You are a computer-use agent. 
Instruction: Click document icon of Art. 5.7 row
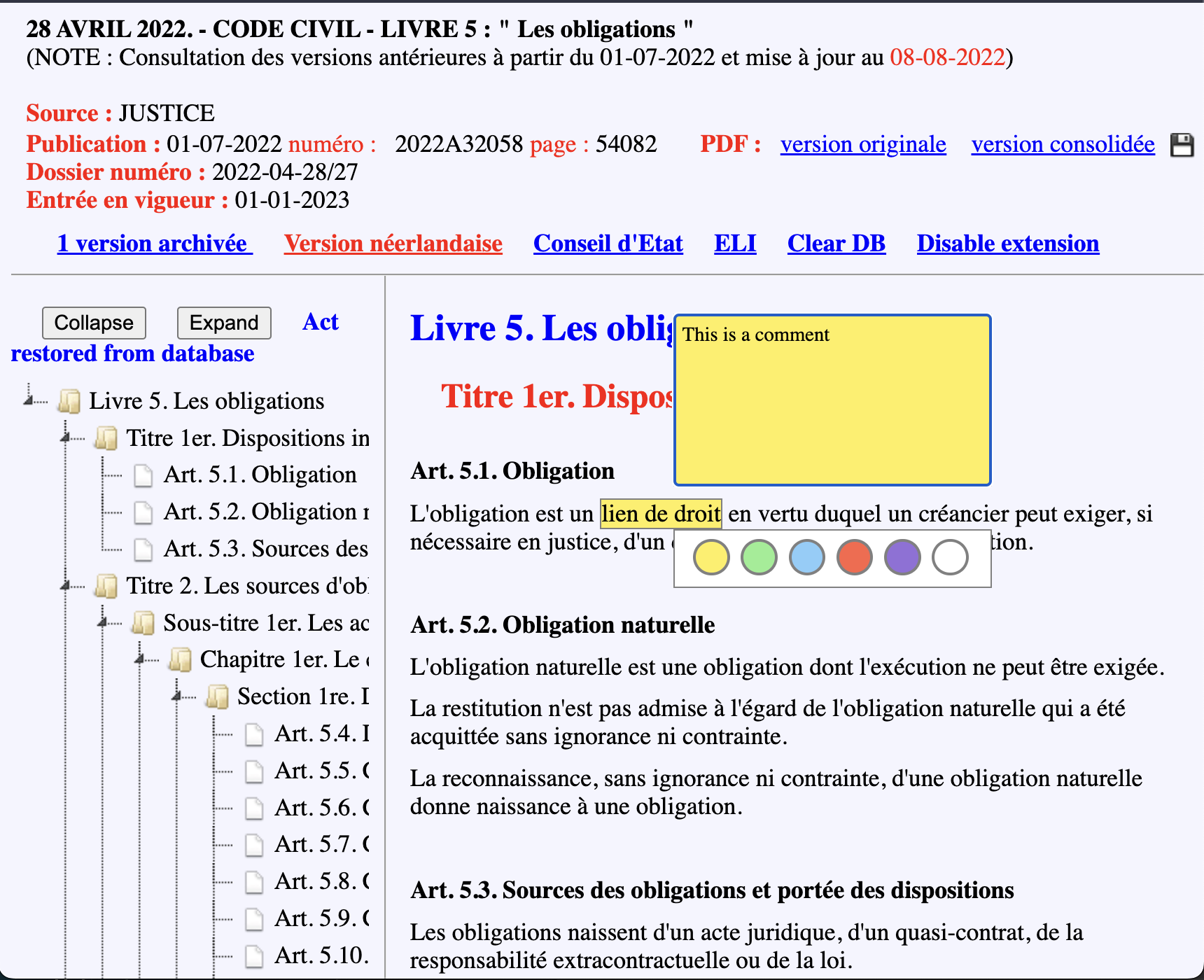click(x=255, y=845)
